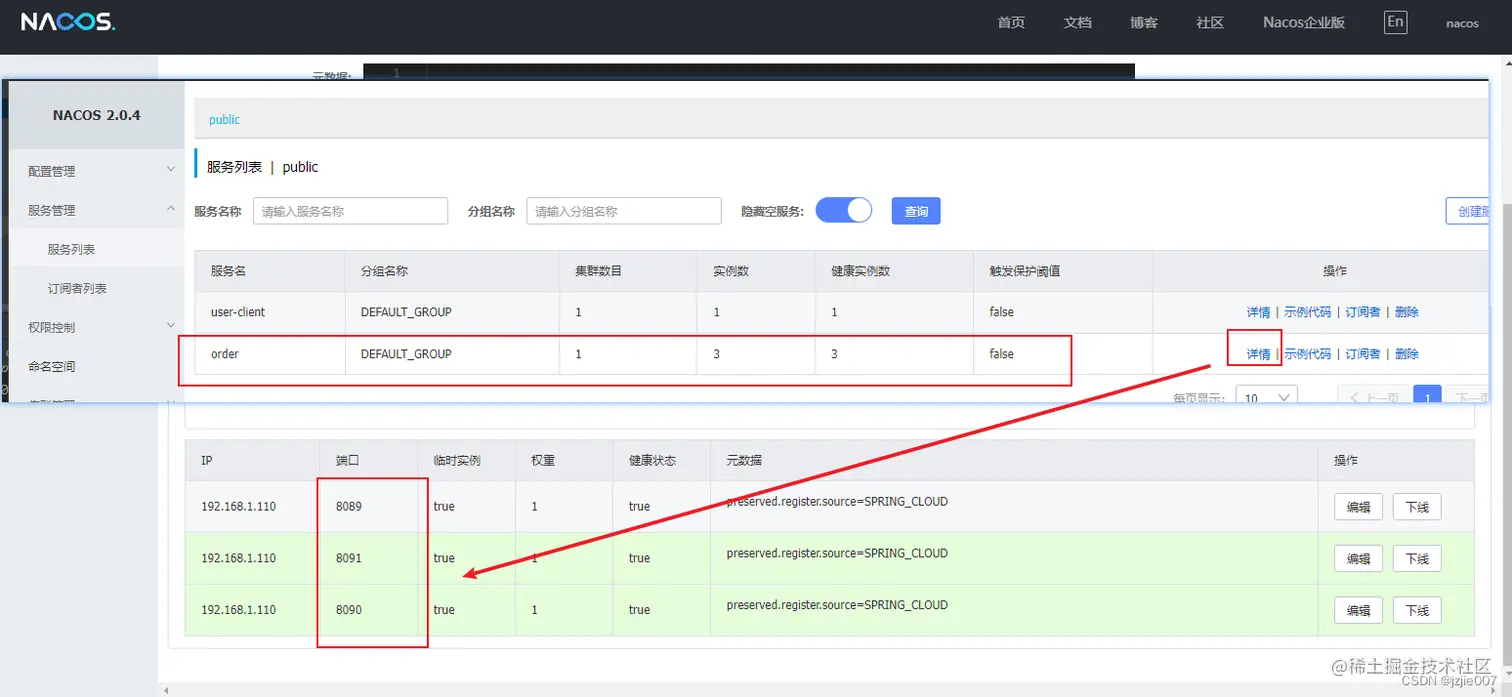Click the 查询 button
This screenshot has height=697, width=1512.
tap(916, 211)
